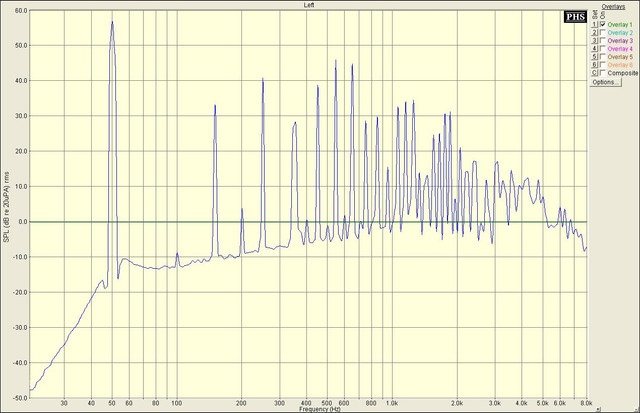Screen dimensions: 640x413
Task: Open the Options... dialog
Action: tap(606, 82)
